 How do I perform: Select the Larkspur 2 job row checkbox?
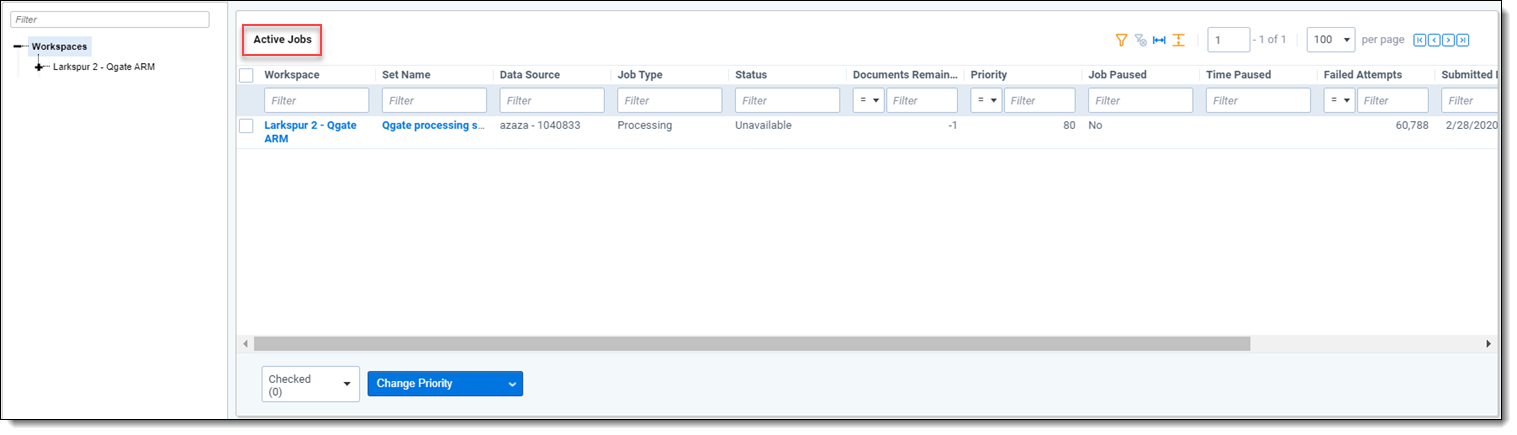[246, 126]
